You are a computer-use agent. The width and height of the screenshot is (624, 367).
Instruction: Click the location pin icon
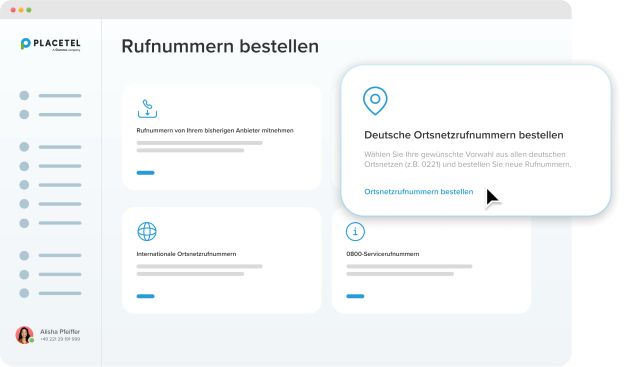tap(375, 101)
